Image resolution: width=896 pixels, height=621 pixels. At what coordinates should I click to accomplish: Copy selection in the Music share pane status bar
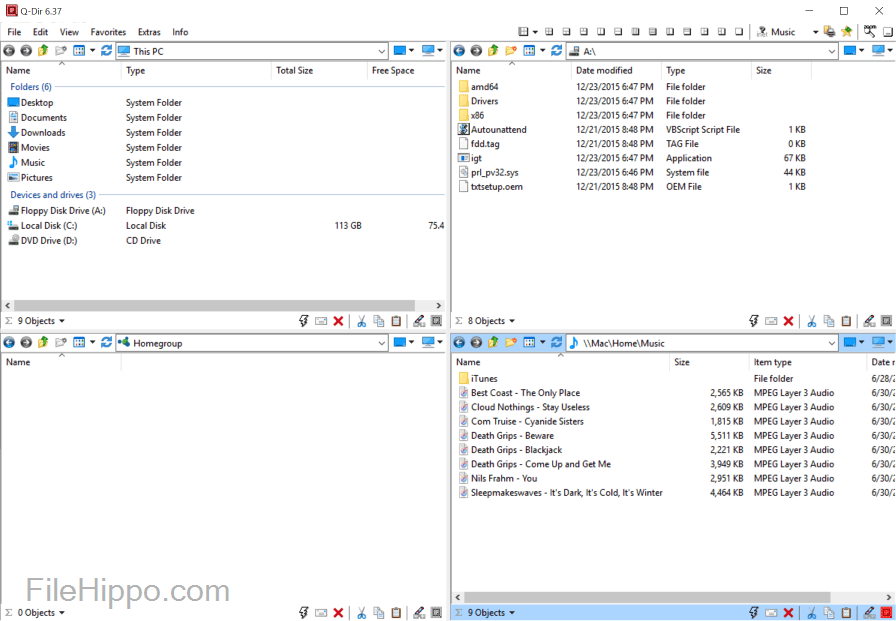tap(829, 613)
